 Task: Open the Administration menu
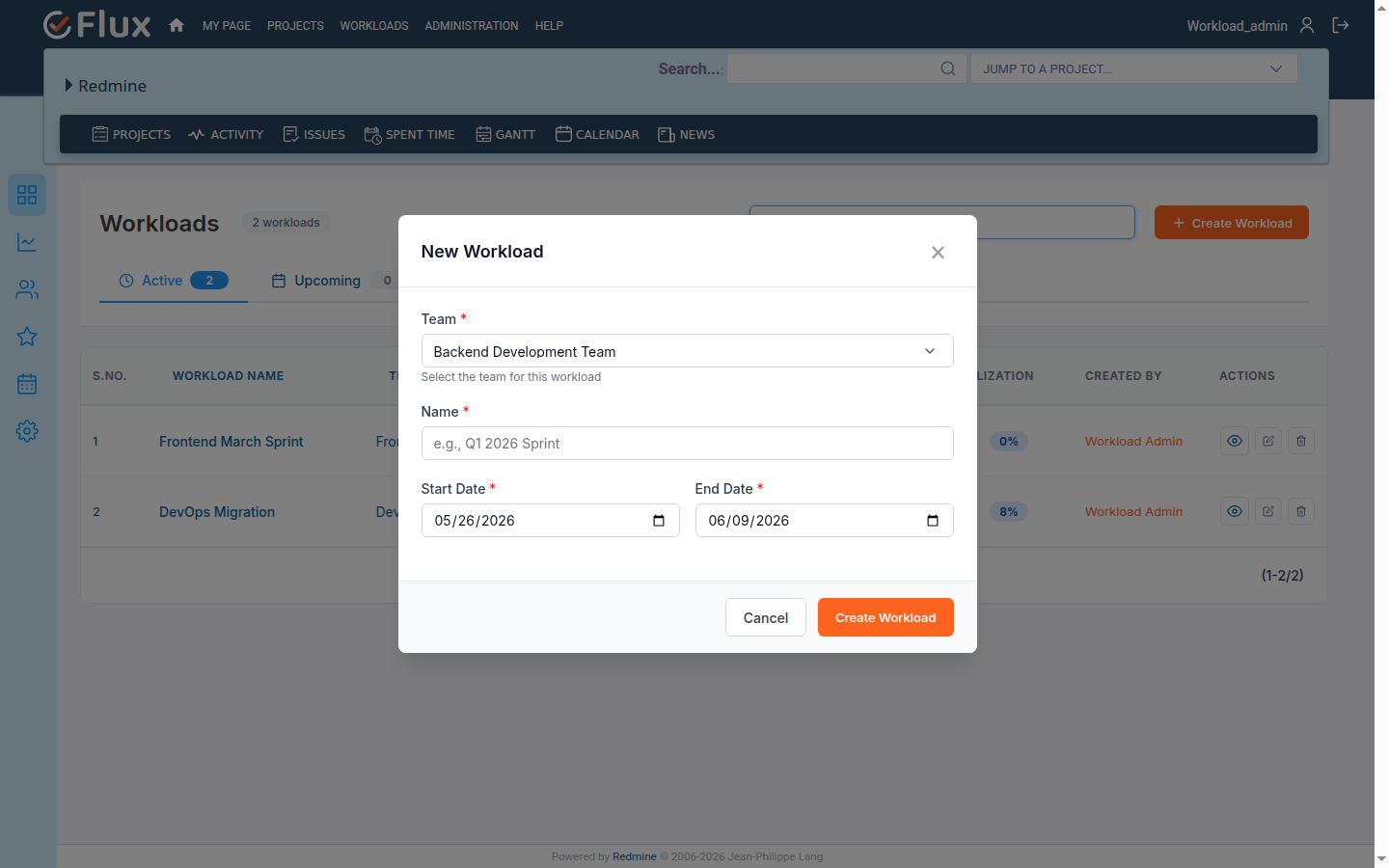[472, 26]
